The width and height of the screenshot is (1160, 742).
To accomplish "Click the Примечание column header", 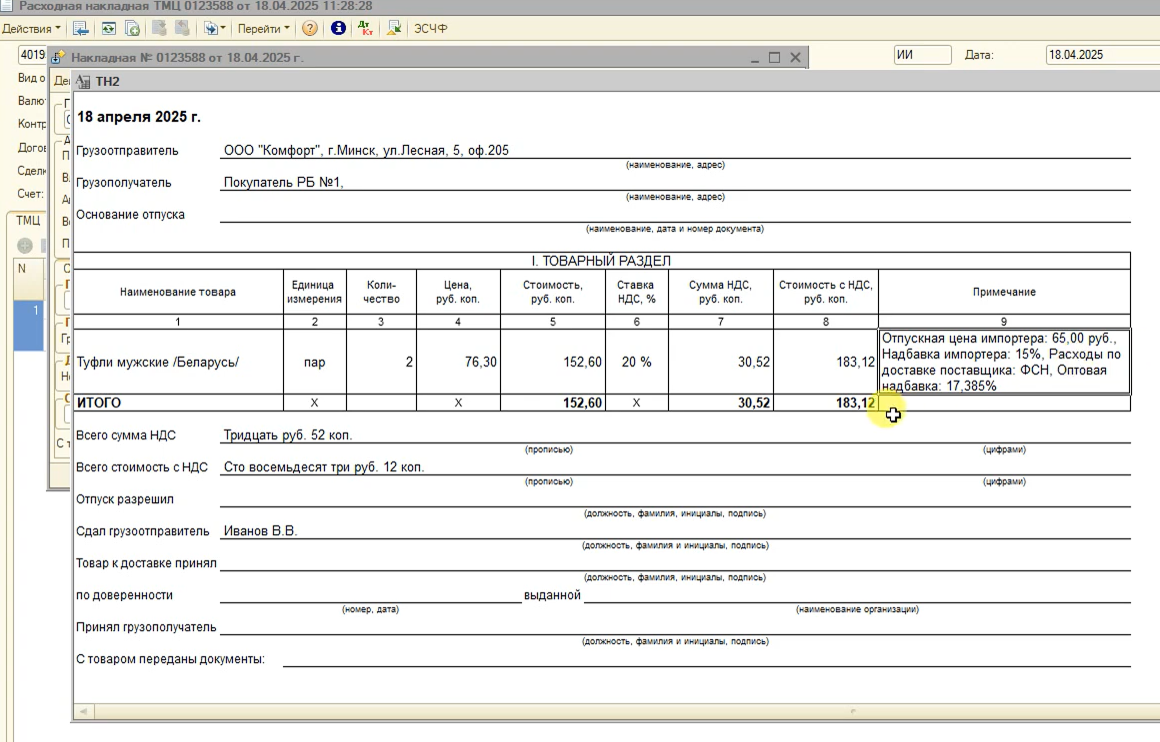I will 1004,292.
